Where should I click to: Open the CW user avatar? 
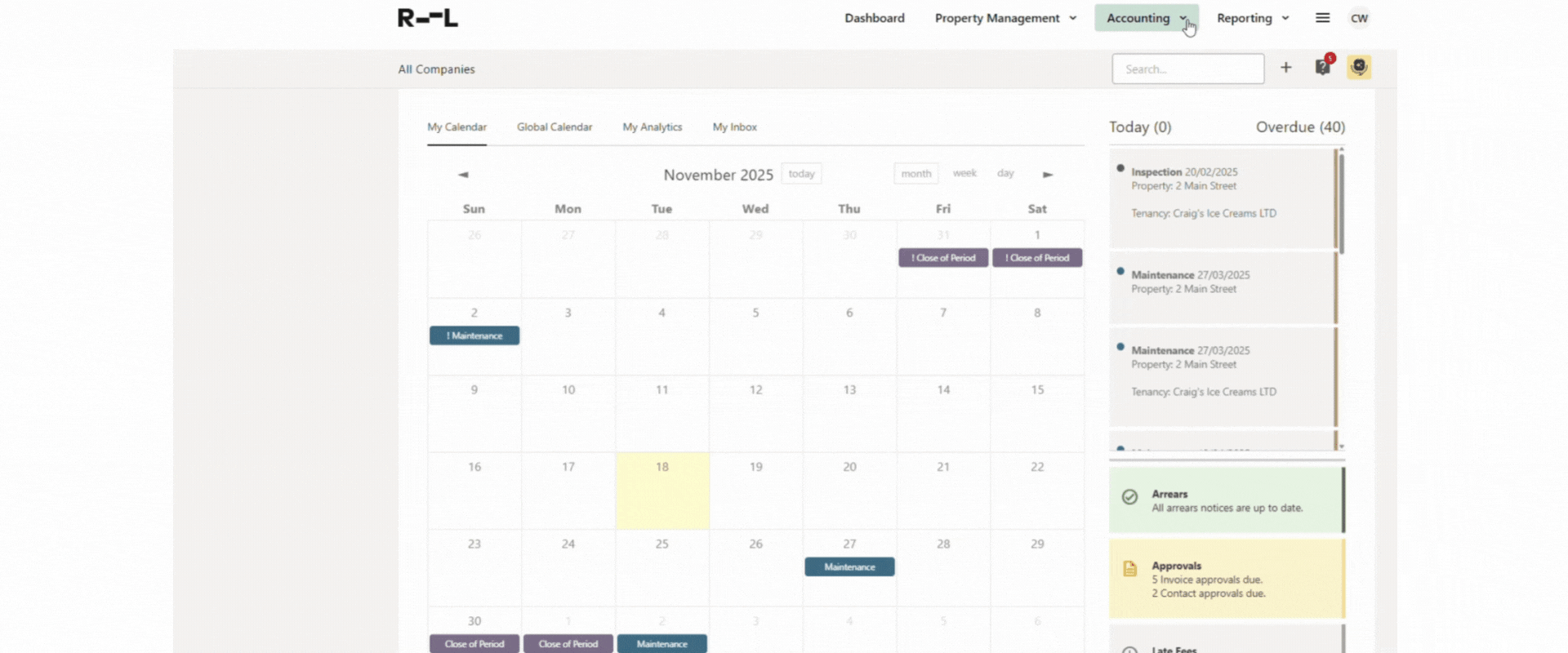pyautogui.click(x=1359, y=18)
